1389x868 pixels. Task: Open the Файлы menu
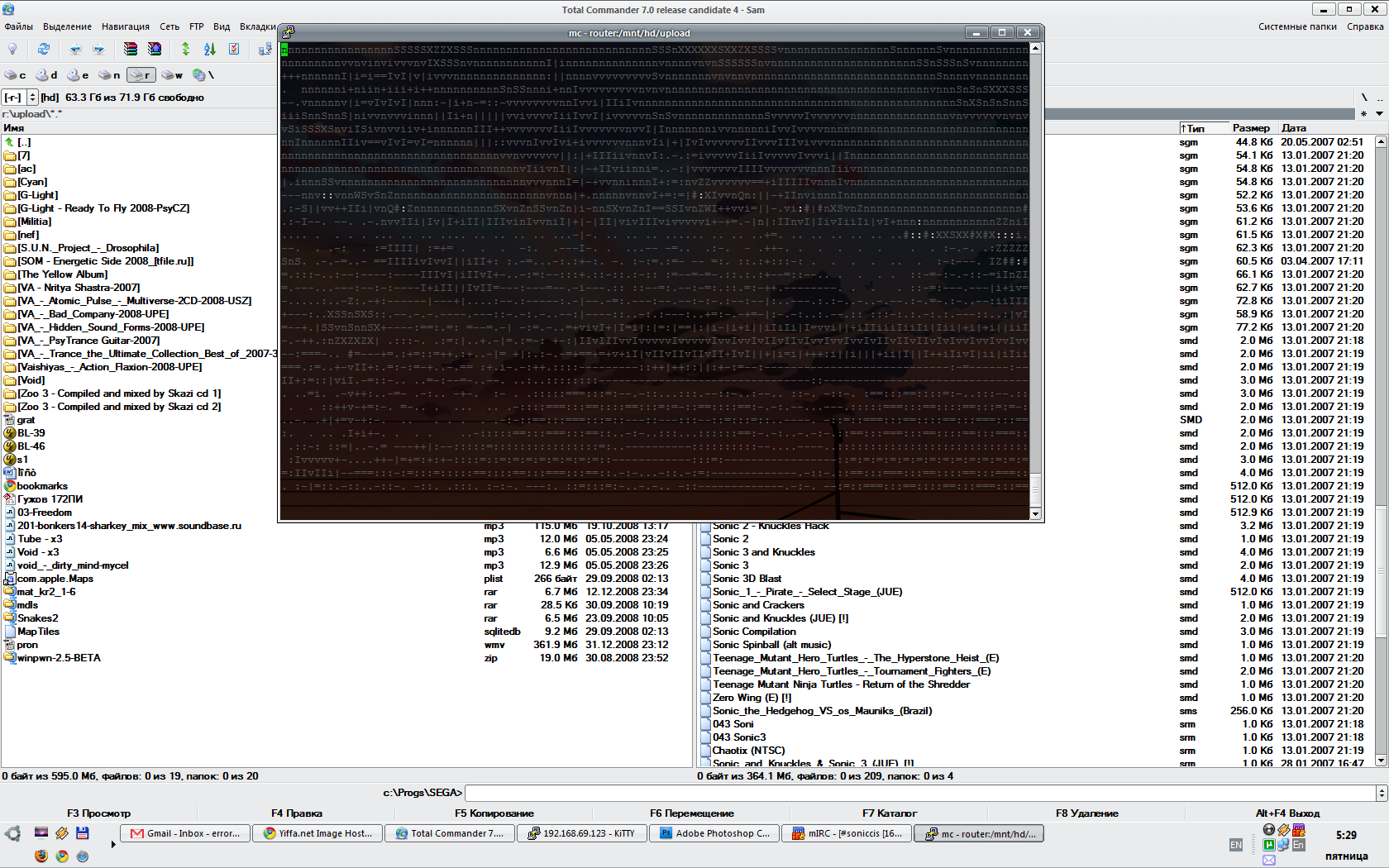[19, 26]
